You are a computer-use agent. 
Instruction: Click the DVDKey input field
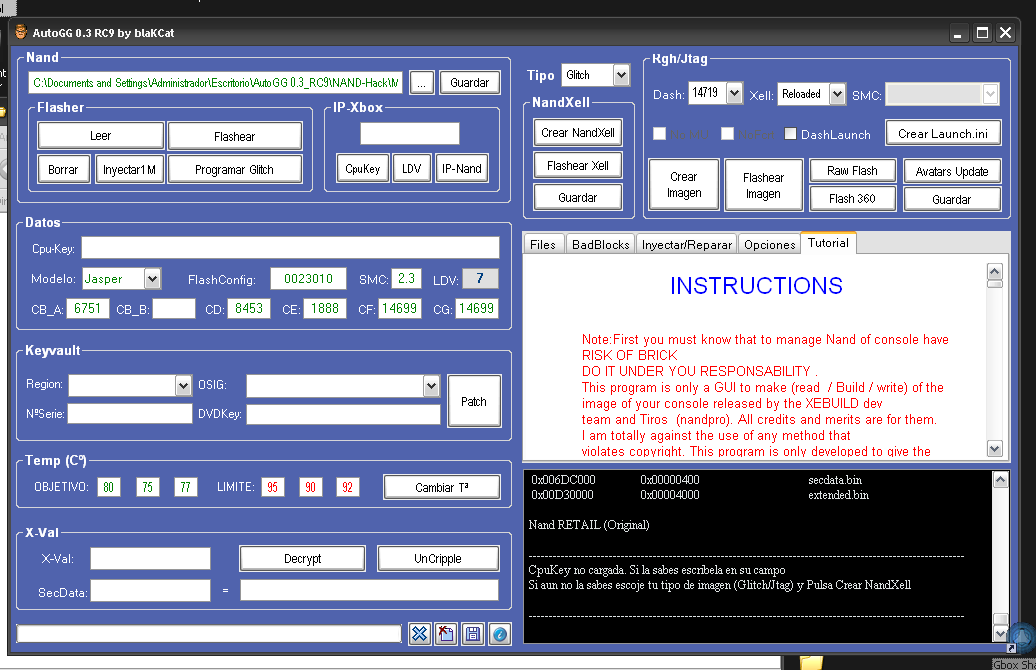pyautogui.click(x=343, y=414)
